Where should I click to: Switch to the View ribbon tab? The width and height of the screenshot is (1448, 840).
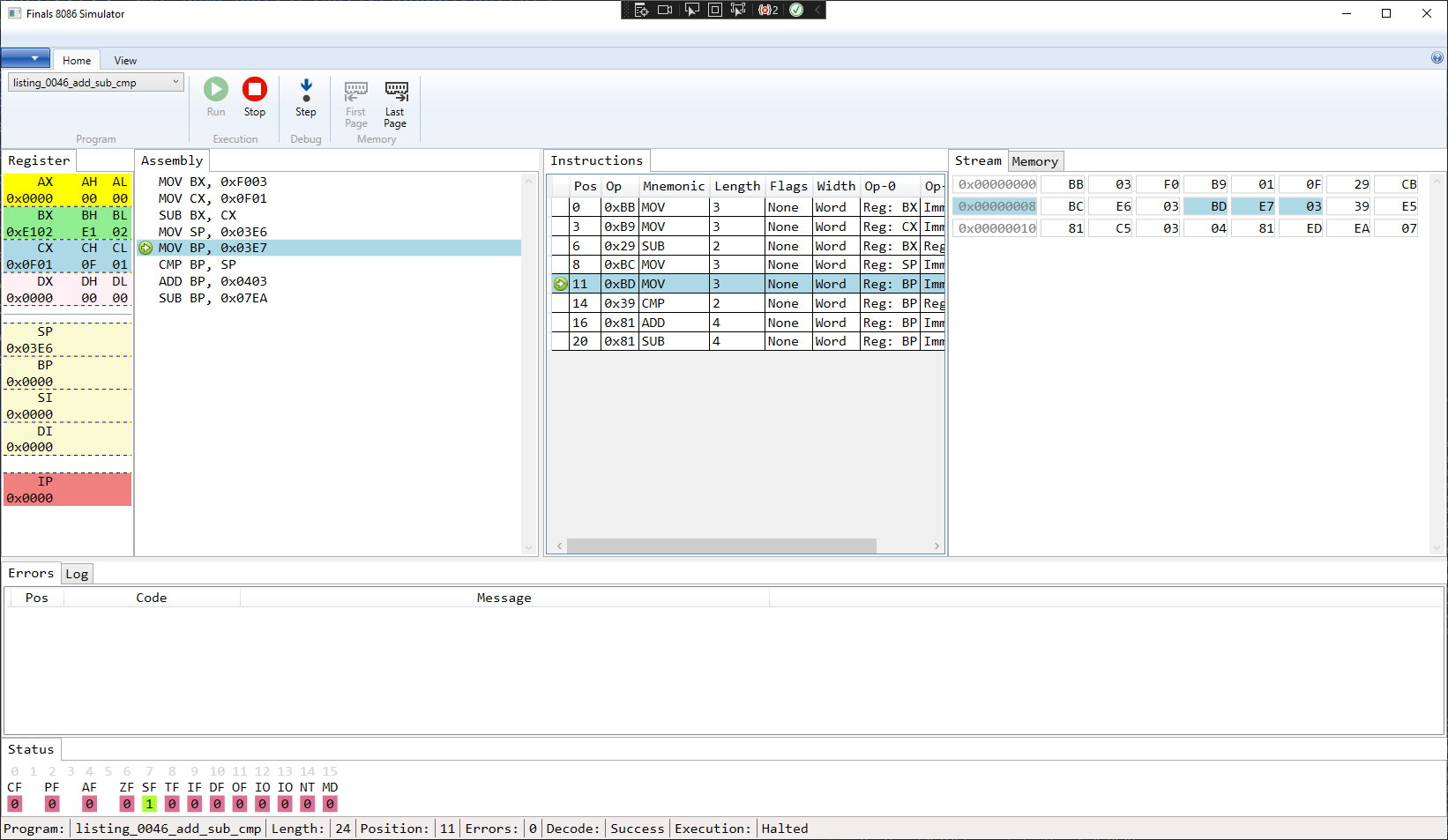tap(125, 60)
